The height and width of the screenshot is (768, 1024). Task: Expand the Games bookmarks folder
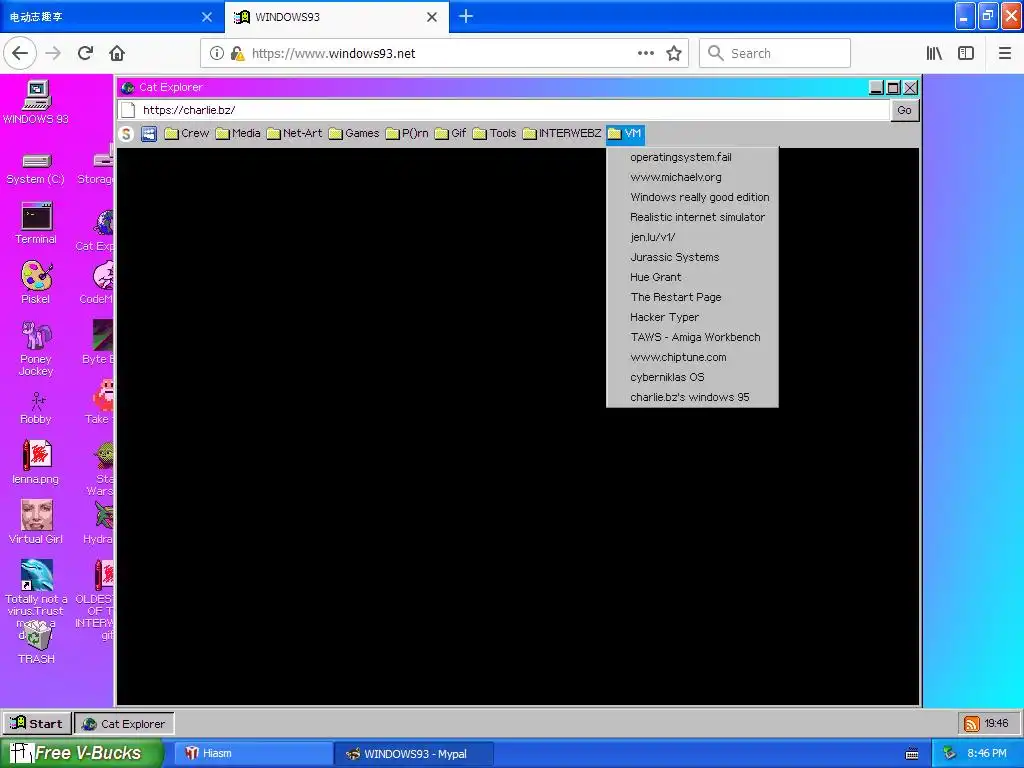pos(354,133)
